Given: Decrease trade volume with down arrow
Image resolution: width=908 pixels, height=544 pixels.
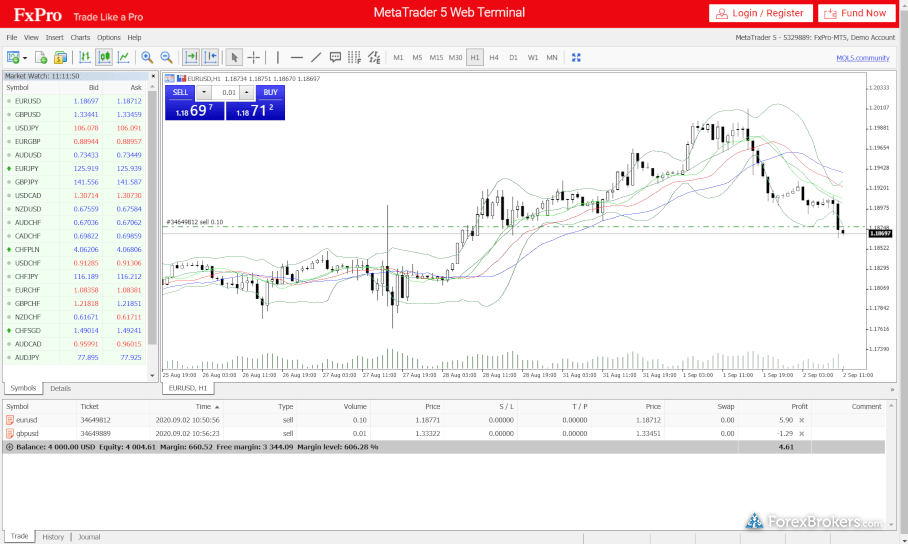Looking at the screenshot, I should click(x=204, y=93).
